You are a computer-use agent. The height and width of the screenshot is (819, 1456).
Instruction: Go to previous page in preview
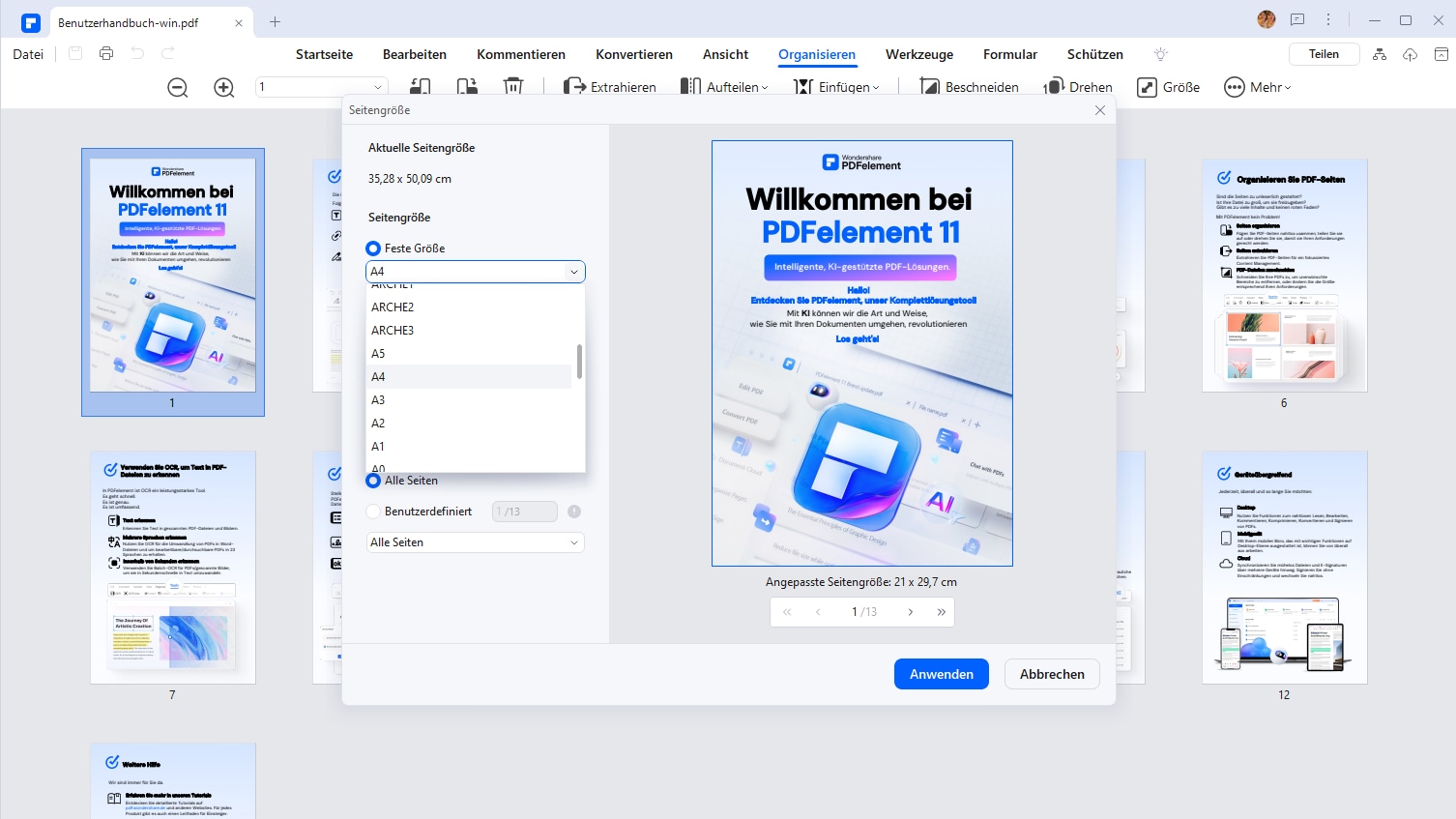click(818, 612)
